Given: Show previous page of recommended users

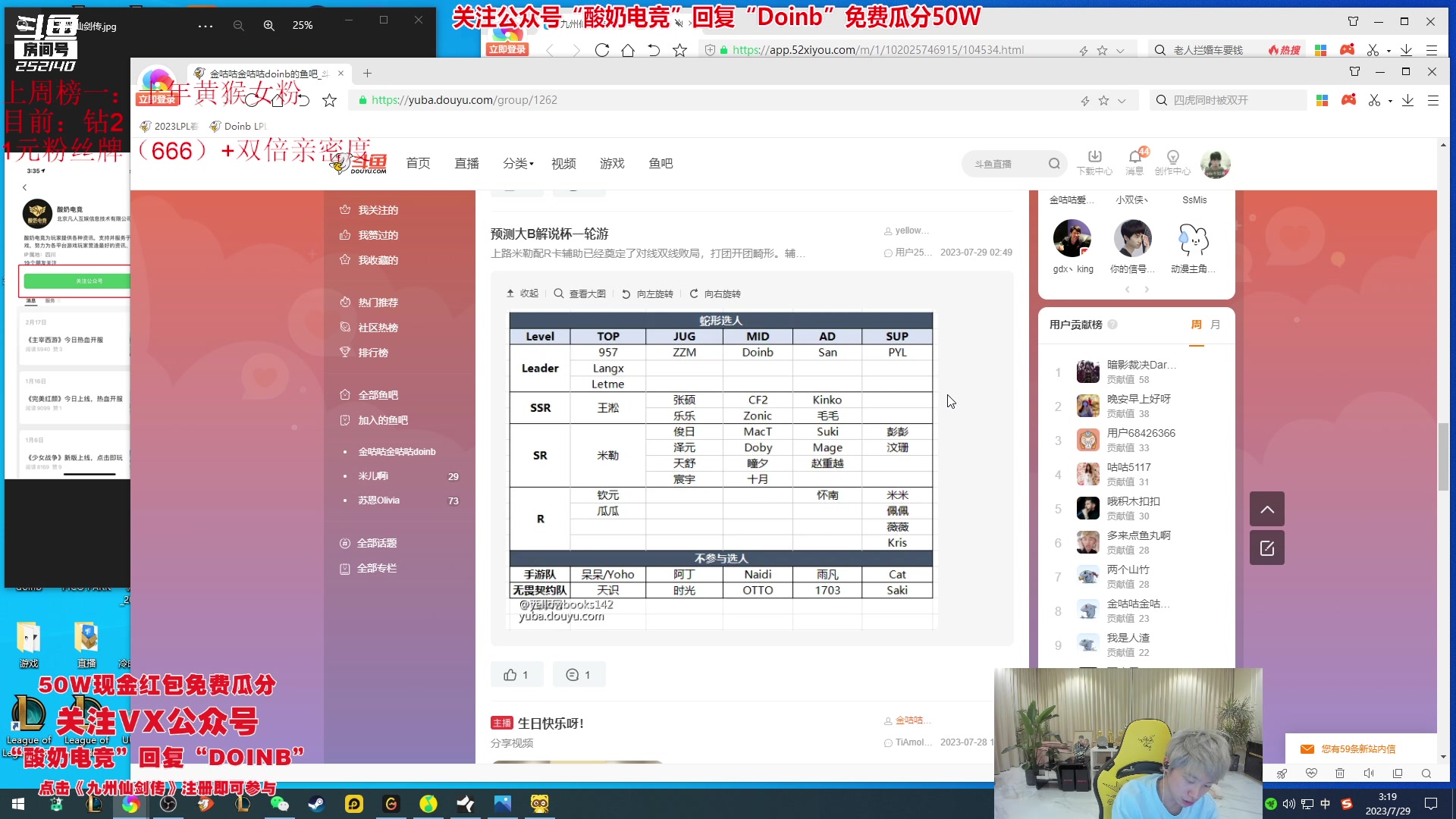Looking at the screenshot, I should (x=1127, y=290).
